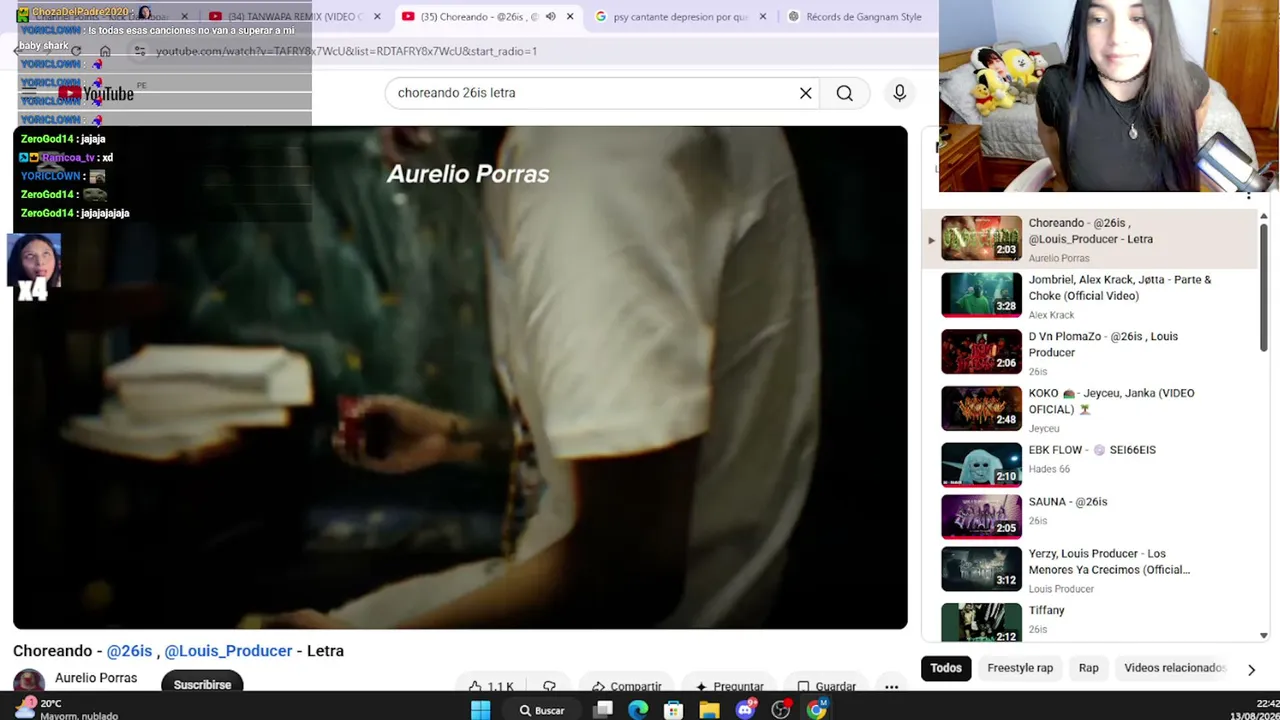Select the Videos relacionados filter chip
The width and height of the screenshot is (1280, 720).
pos(1174,668)
